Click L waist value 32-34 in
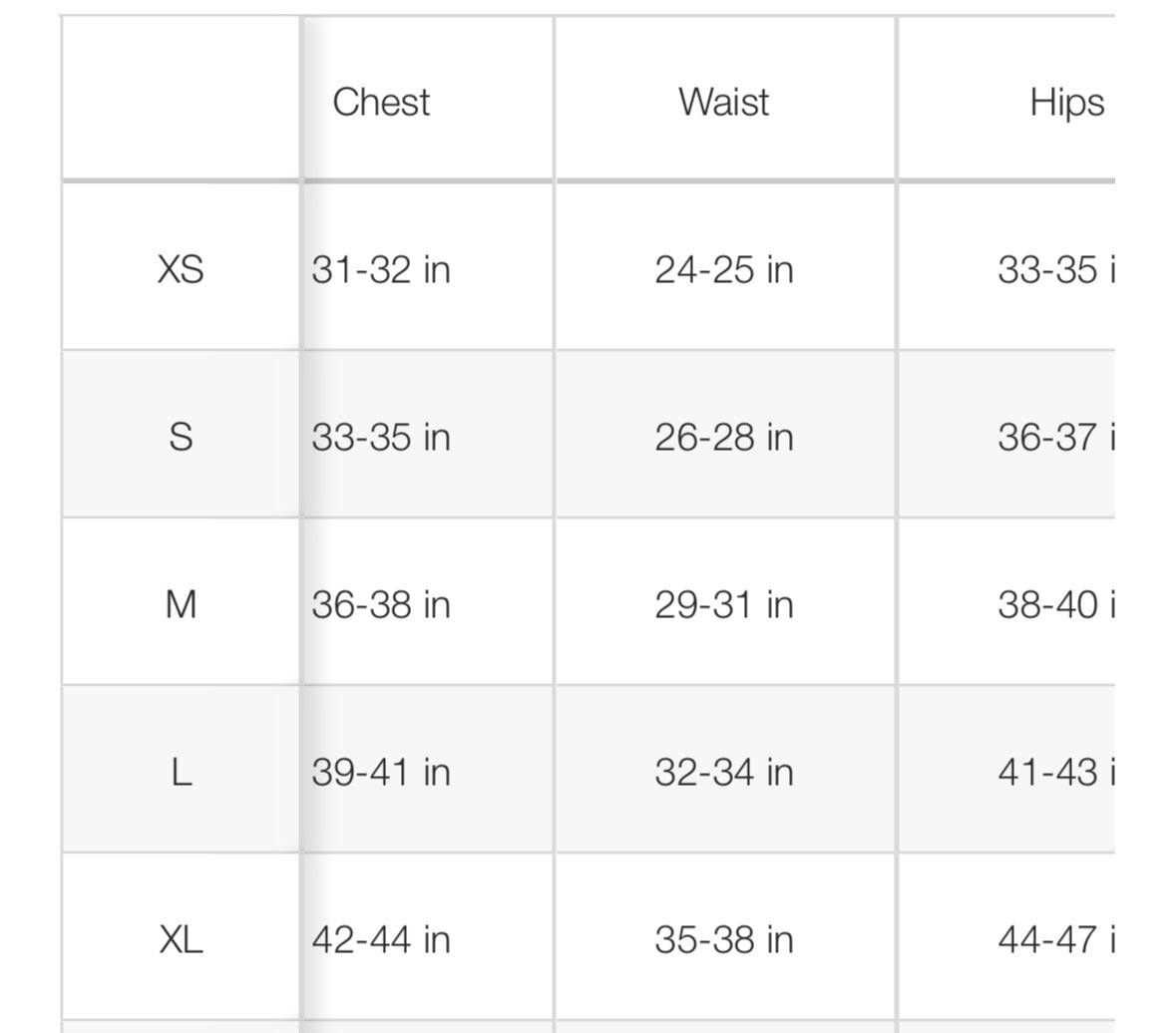The width and height of the screenshot is (1176, 1033). [x=723, y=772]
